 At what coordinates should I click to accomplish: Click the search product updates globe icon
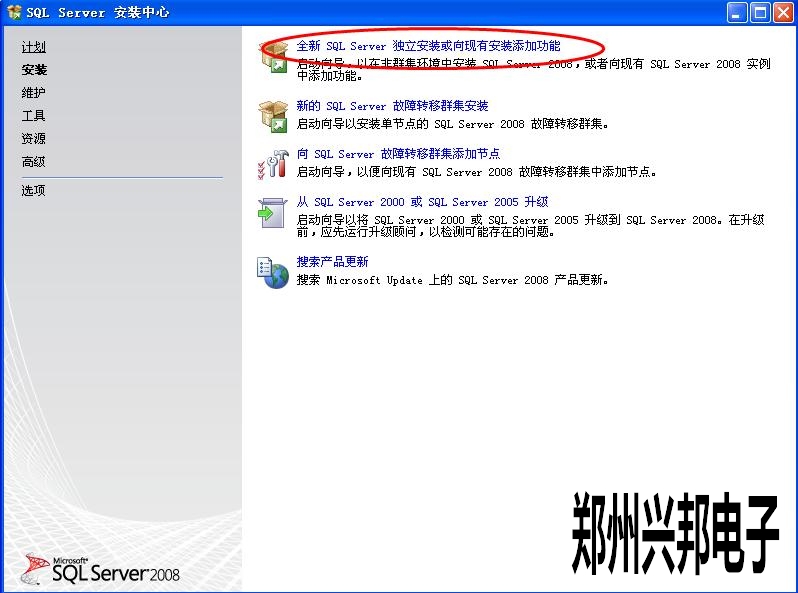(273, 272)
